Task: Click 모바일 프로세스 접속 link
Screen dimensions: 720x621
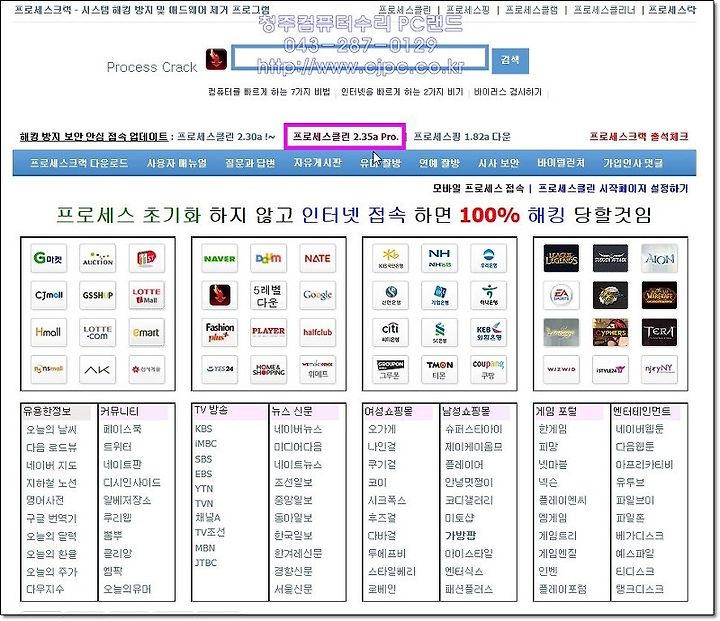Action: [478, 188]
